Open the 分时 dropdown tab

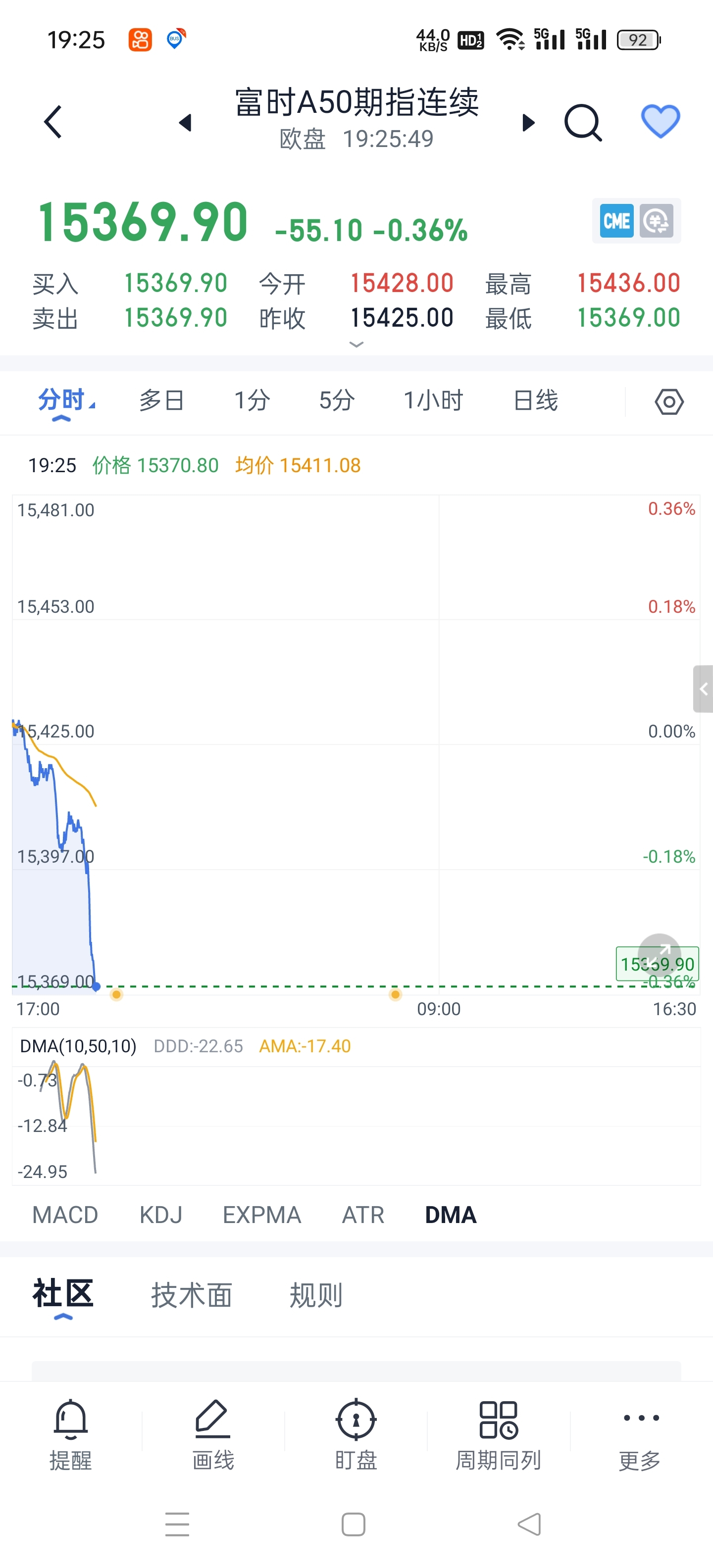point(64,401)
